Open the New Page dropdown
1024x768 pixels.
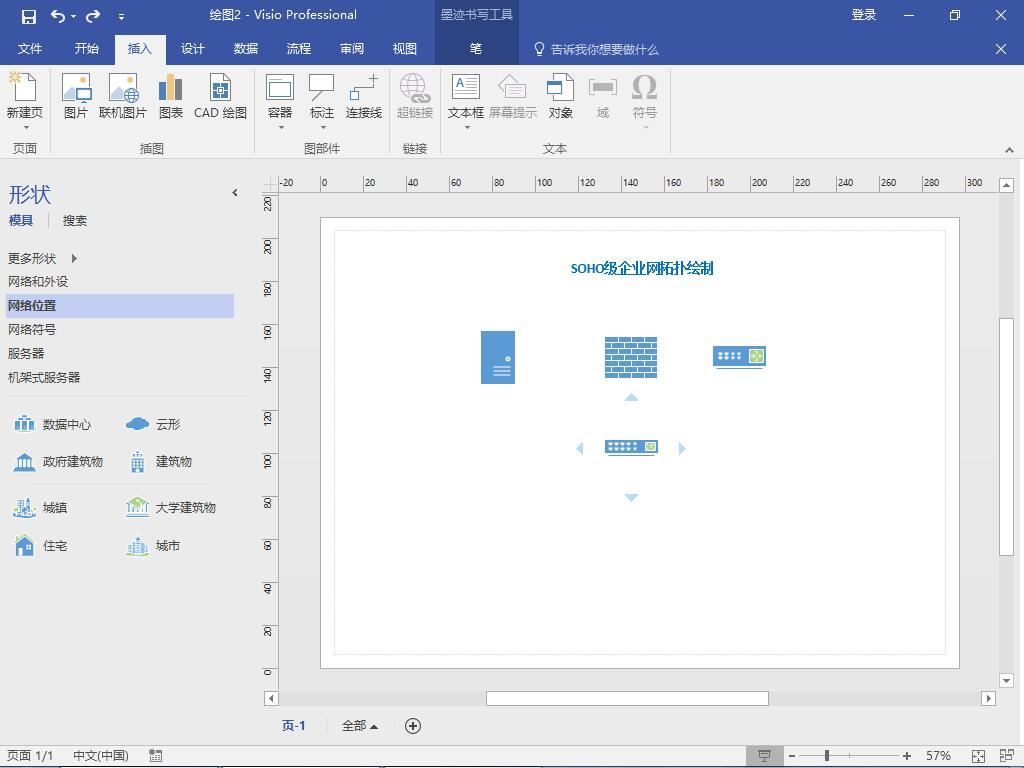coord(25,127)
